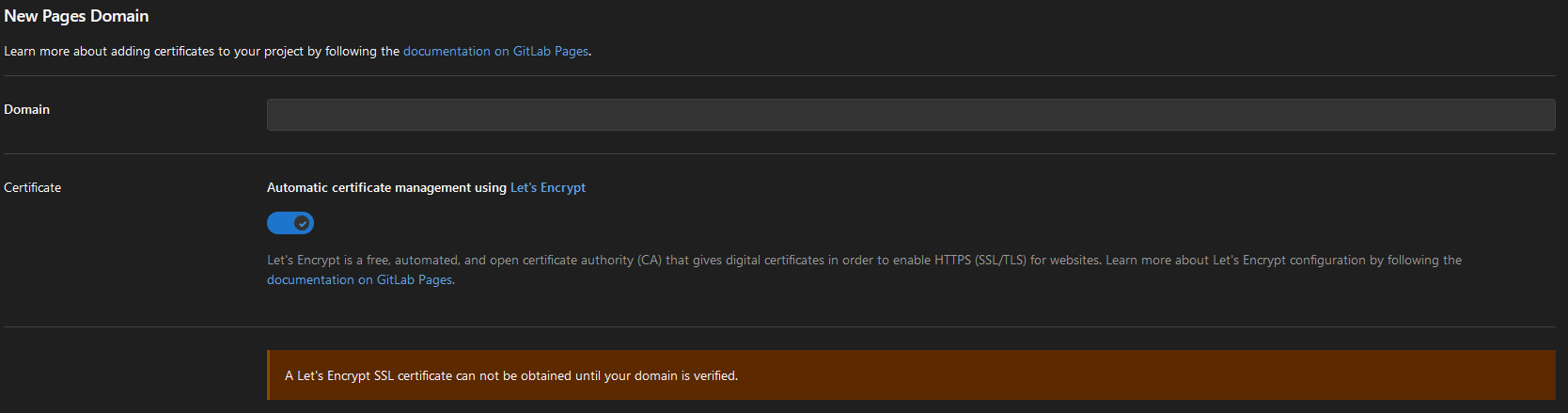Click the left orange accent bar of warning

269,375
